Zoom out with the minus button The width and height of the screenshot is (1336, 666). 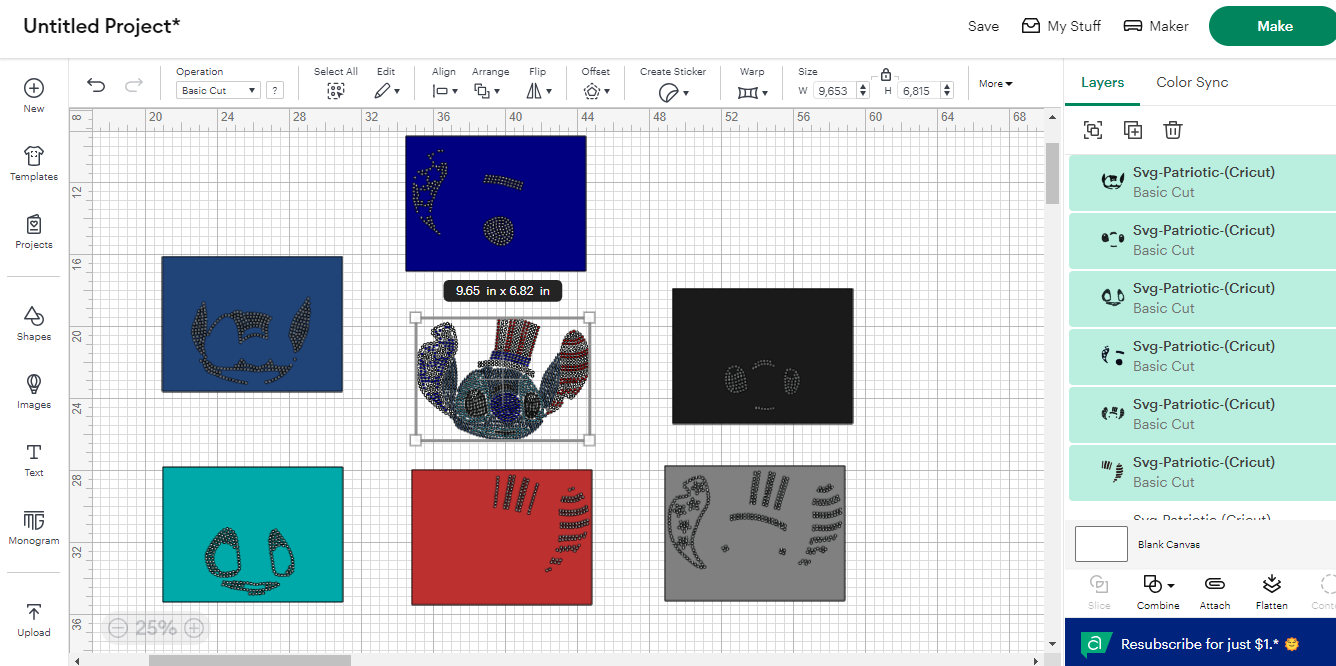pos(118,628)
